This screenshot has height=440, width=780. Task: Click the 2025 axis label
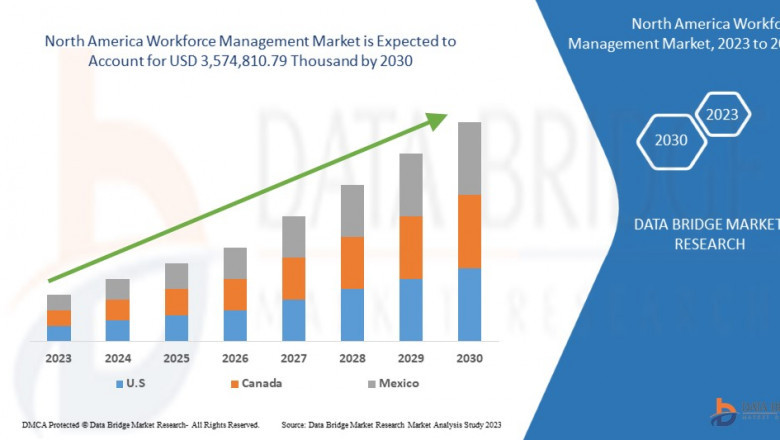(x=177, y=358)
